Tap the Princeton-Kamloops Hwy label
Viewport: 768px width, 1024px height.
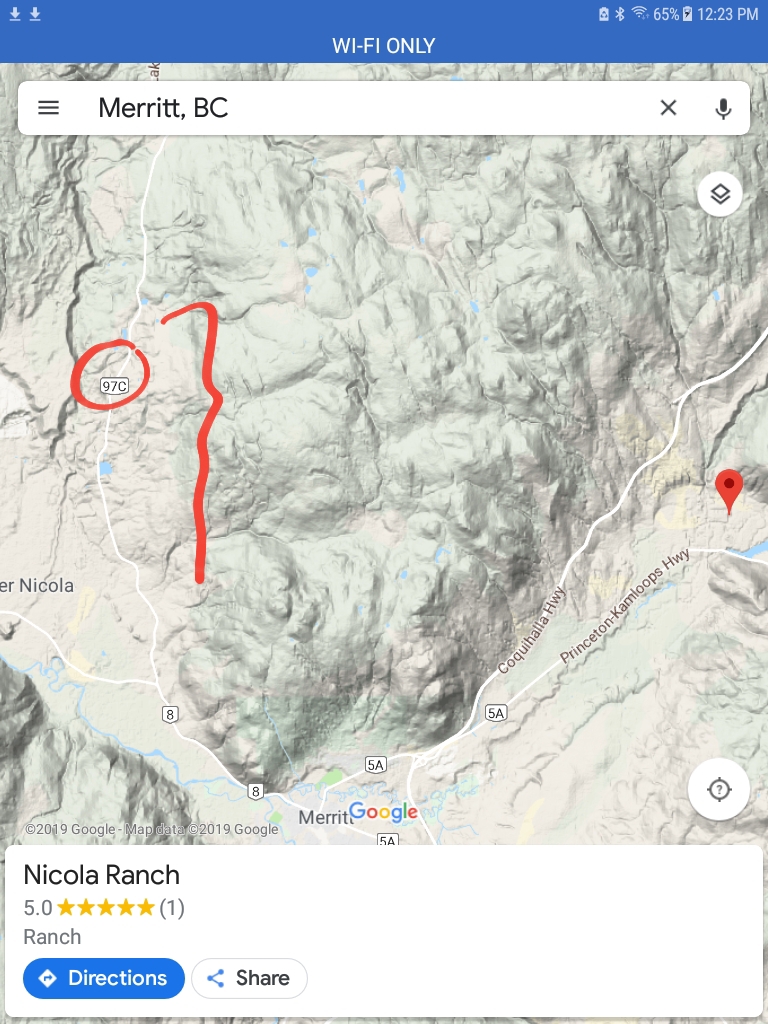[625, 605]
